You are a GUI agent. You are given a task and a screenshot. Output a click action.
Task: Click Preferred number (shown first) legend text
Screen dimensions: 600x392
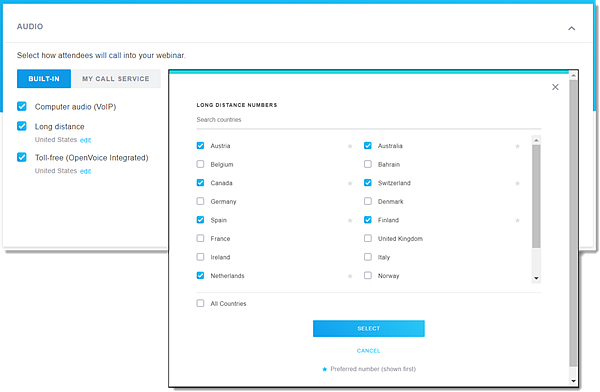(373, 369)
